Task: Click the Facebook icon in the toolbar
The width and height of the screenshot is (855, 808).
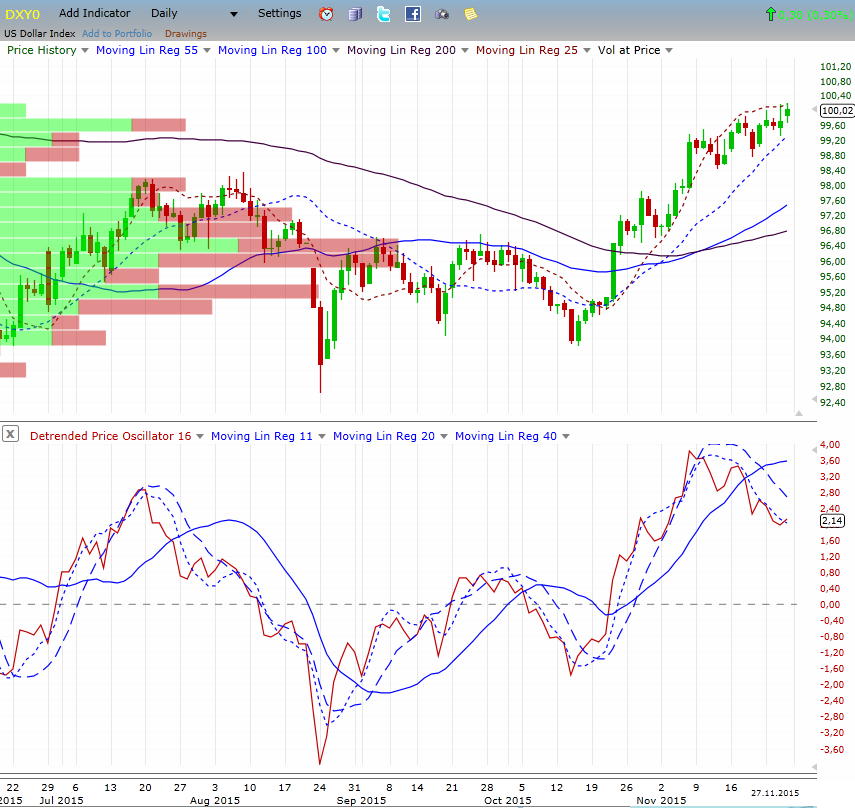Action: [411, 13]
